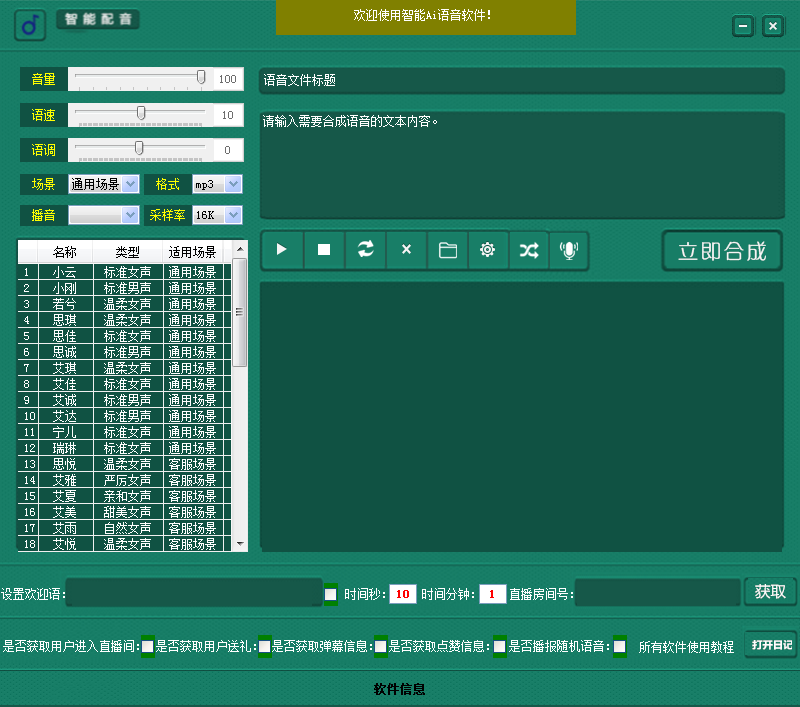This screenshot has height=707, width=800.
Task: Click the X clear icon in toolbar
Action: pyautogui.click(x=406, y=250)
